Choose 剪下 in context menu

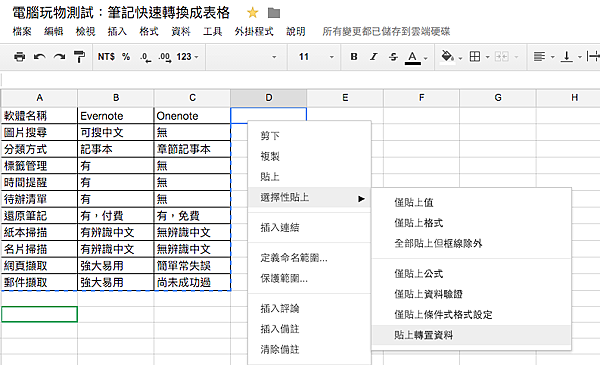(310, 136)
